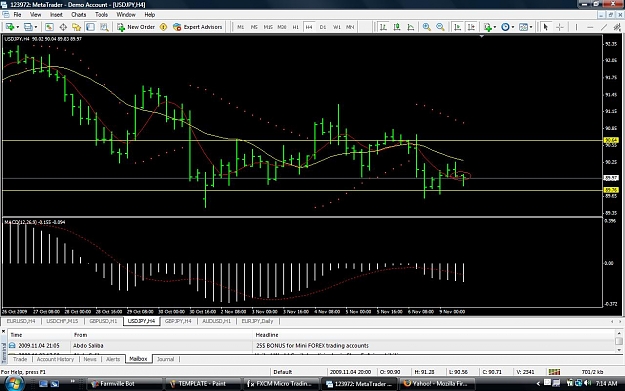
Task: Select Bar Chart display icon
Action: [383, 27]
